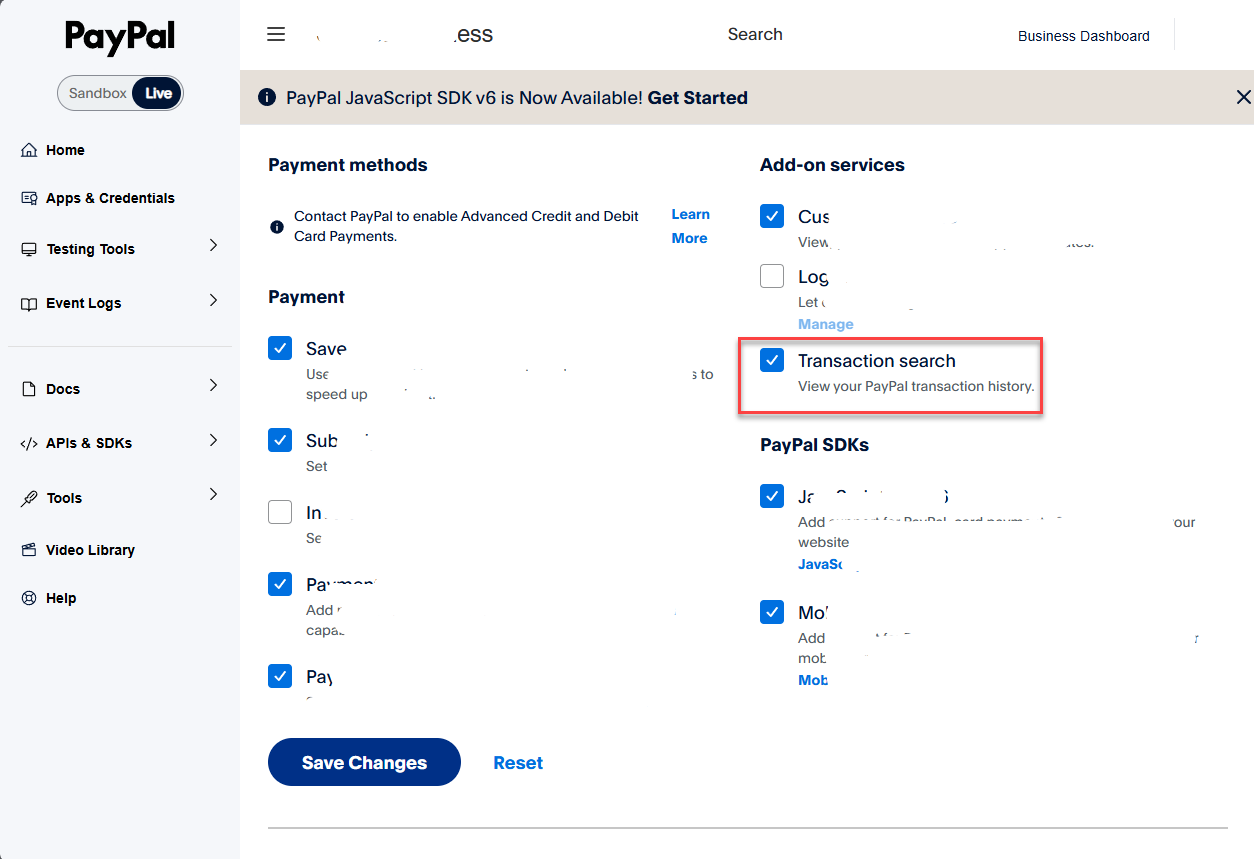Viewport: 1254px width, 859px height.
Task: Open the hamburger menu icon
Action: 276,35
